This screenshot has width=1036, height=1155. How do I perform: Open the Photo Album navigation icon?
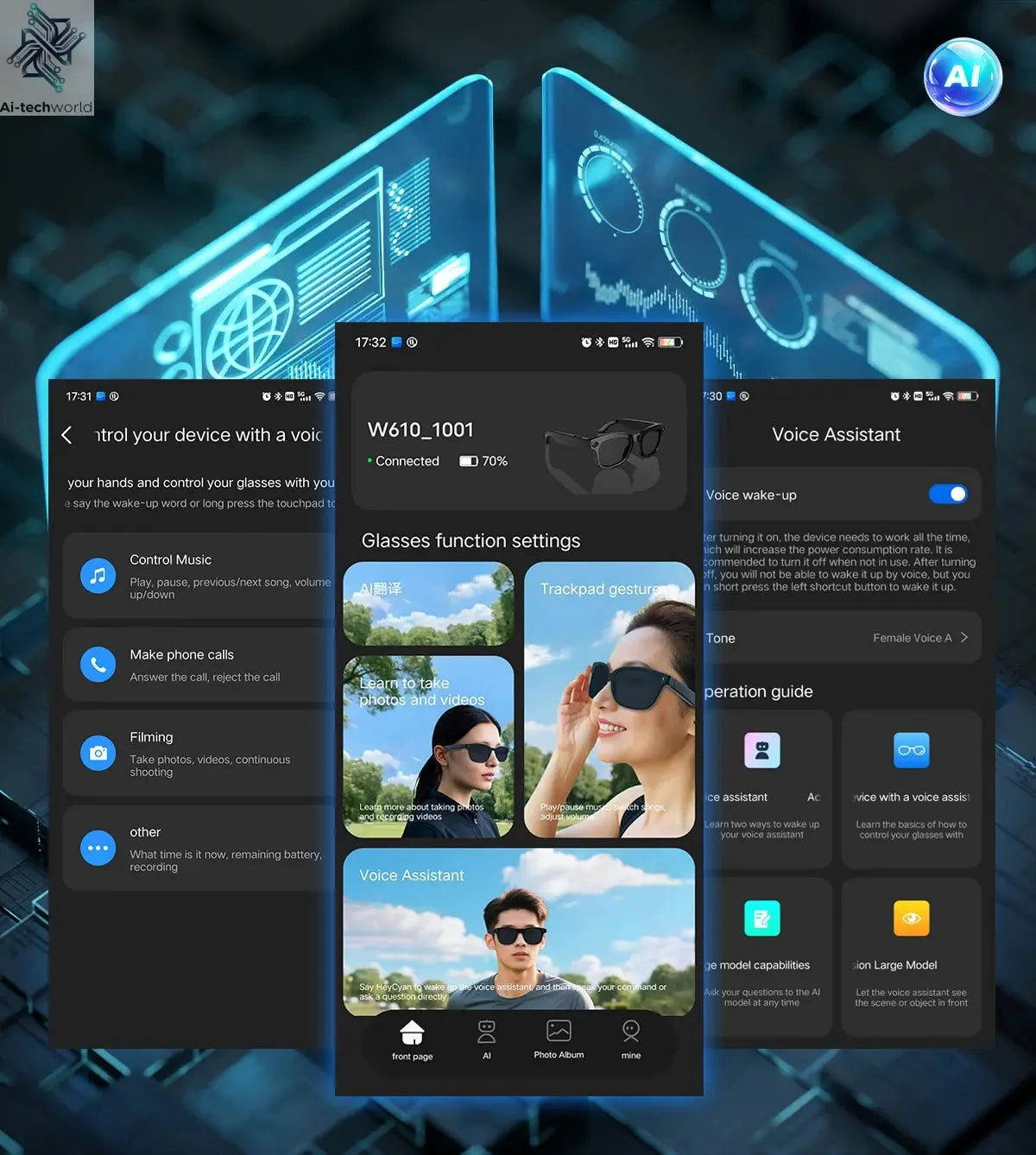(559, 1032)
